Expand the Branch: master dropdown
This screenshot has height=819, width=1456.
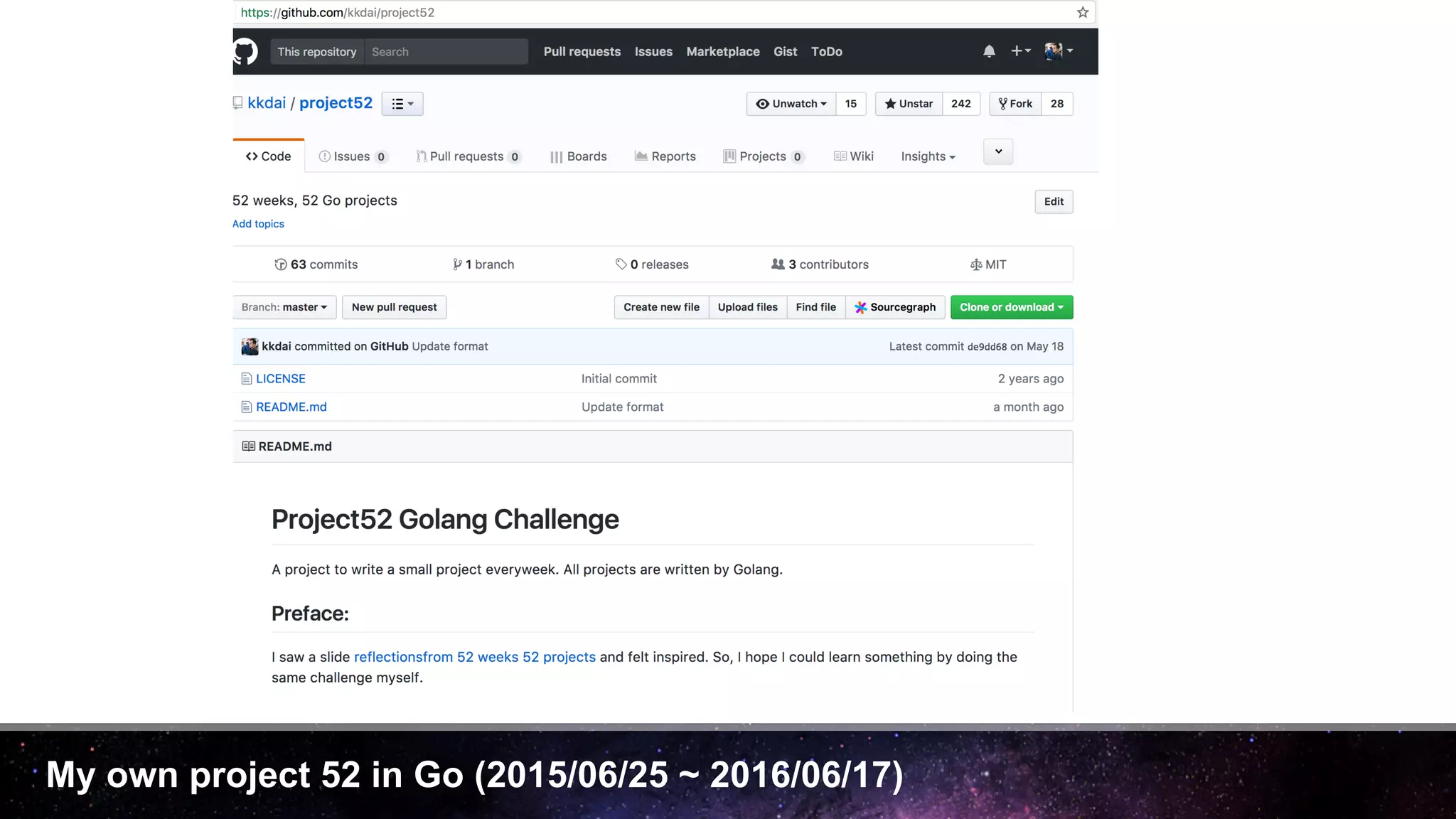(284, 307)
